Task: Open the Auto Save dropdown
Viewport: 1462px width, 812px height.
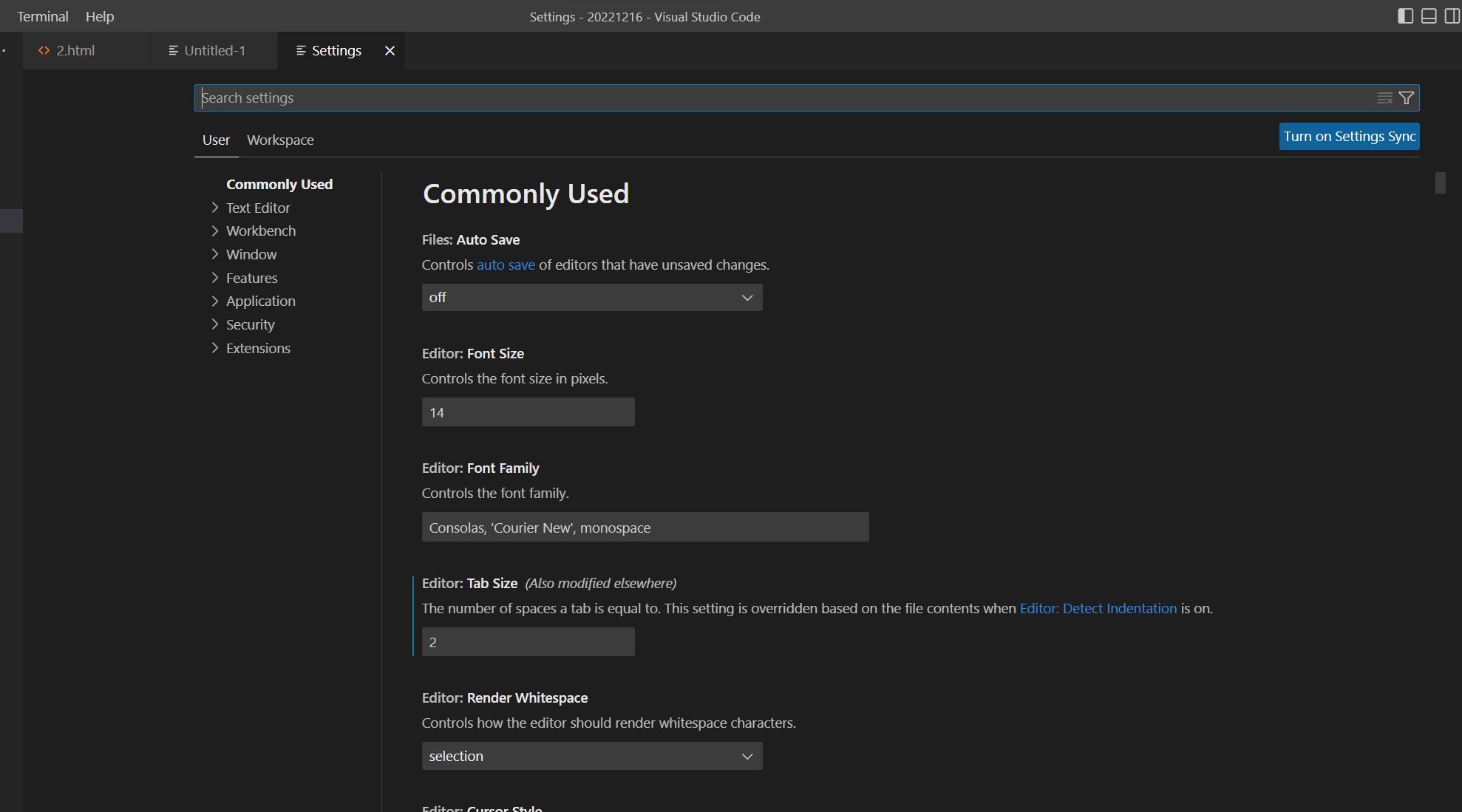Action: click(591, 297)
